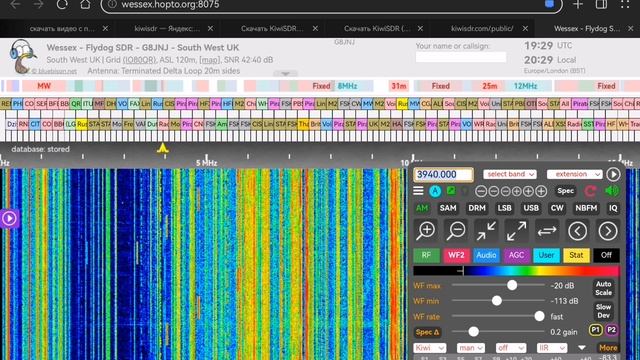The height and width of the screenshot is (360, 640).
Task: Open the 'off' dropdown
Action: click(511, 348)
